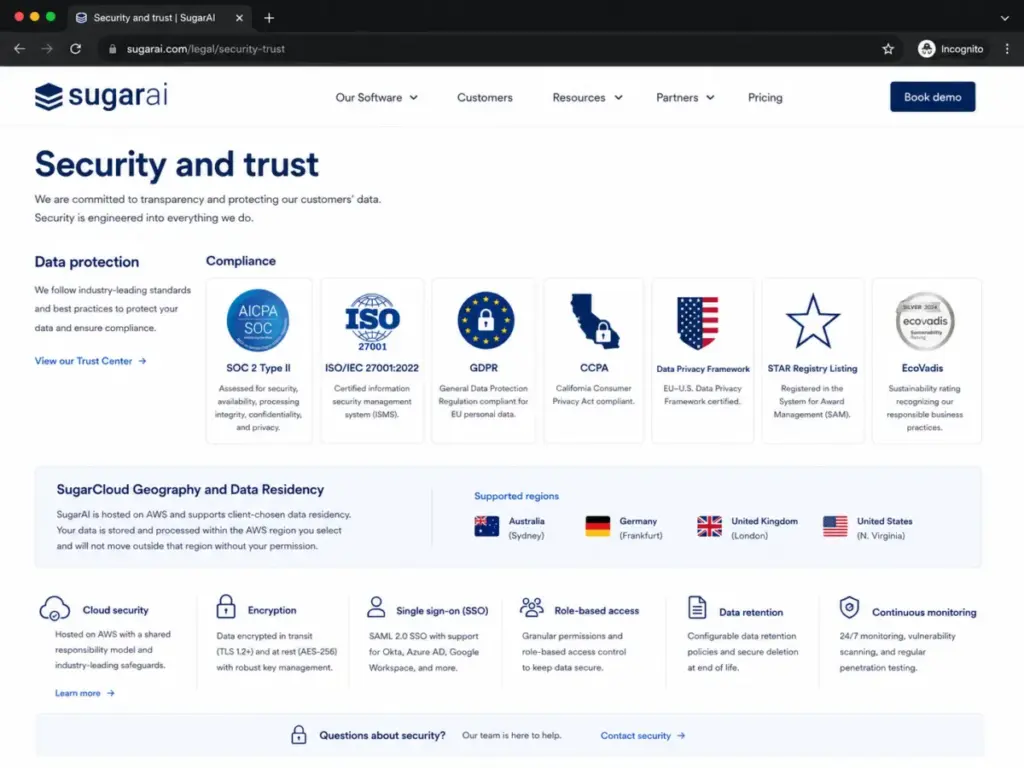This screenshot has width=1024, height=768.
Task: Click the Data protection heading
Action: pyautogui.click(x=87, y=262)
